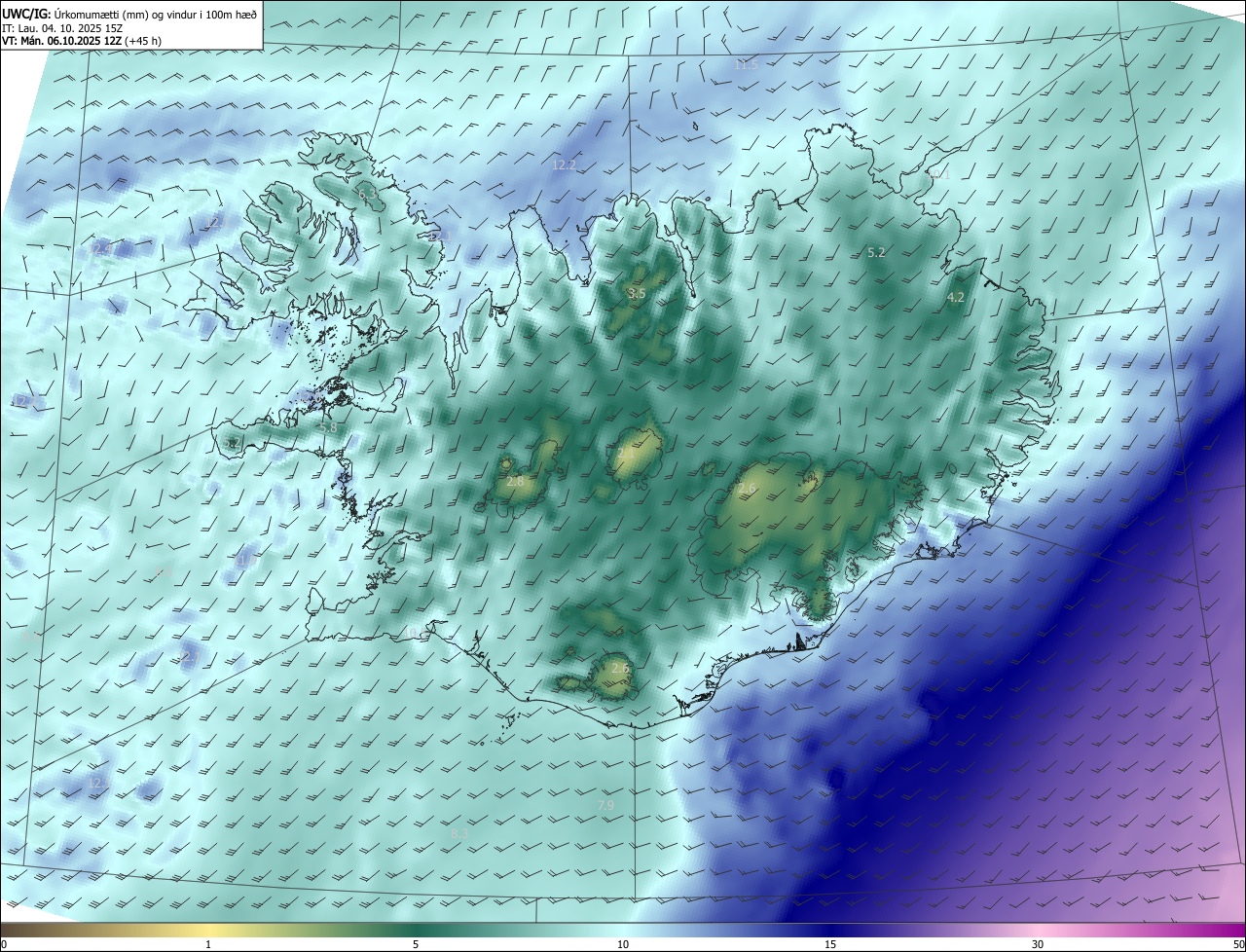The image size is (1246, 952).
Task: Click the 2.8 value on the western glacier
Action: click(516, 481)
